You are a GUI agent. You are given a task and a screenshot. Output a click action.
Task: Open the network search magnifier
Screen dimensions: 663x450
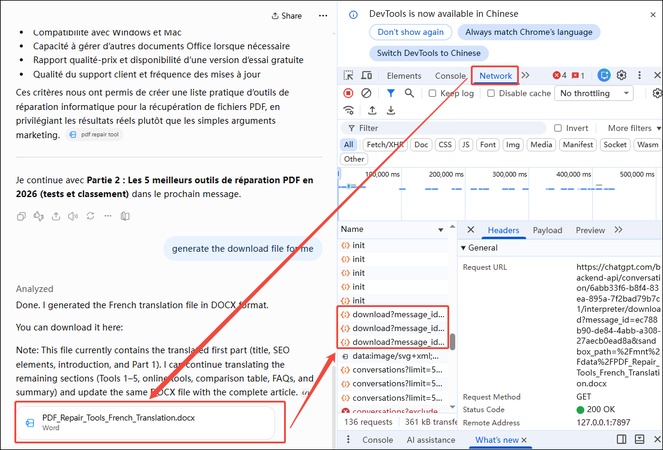pyautogui.click(x=409, y=93)
